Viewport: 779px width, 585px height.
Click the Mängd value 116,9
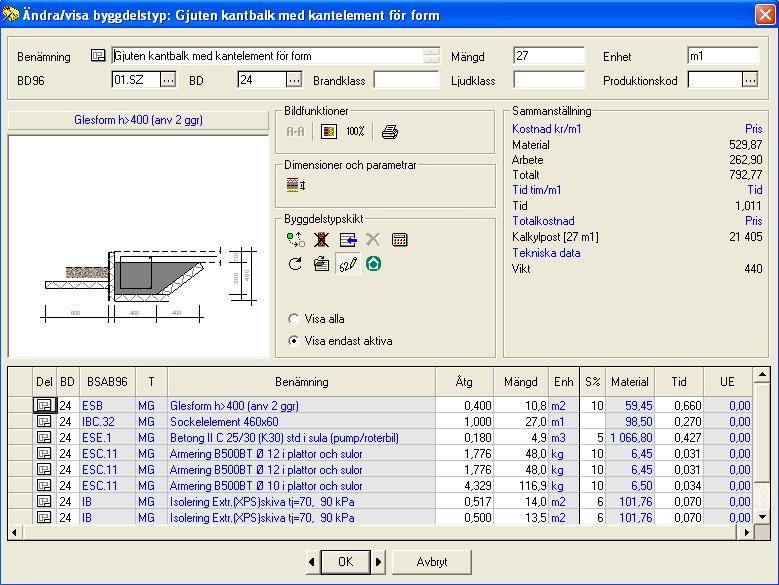point(533,485)
